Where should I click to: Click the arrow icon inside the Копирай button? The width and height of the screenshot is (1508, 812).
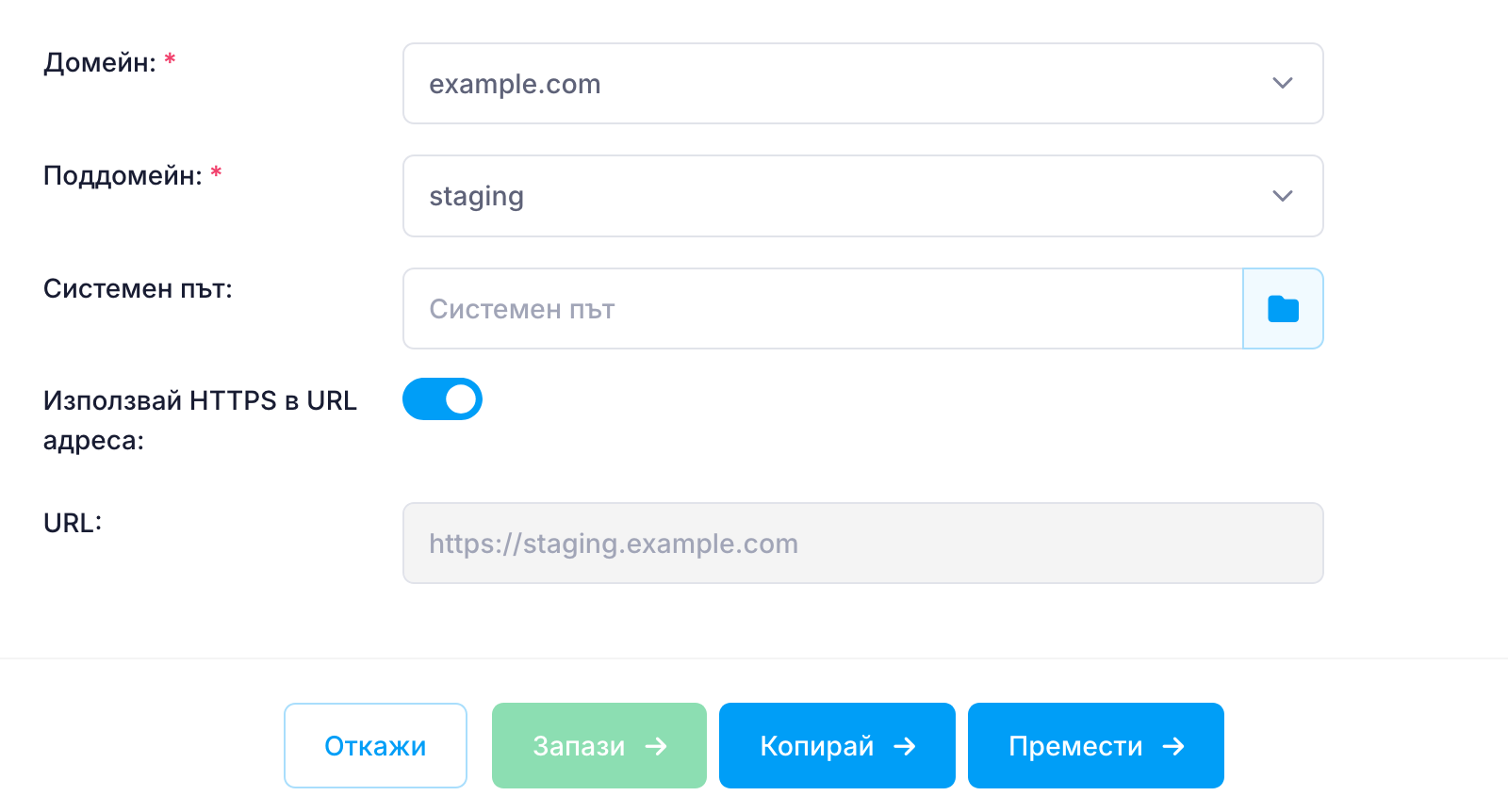904,745
